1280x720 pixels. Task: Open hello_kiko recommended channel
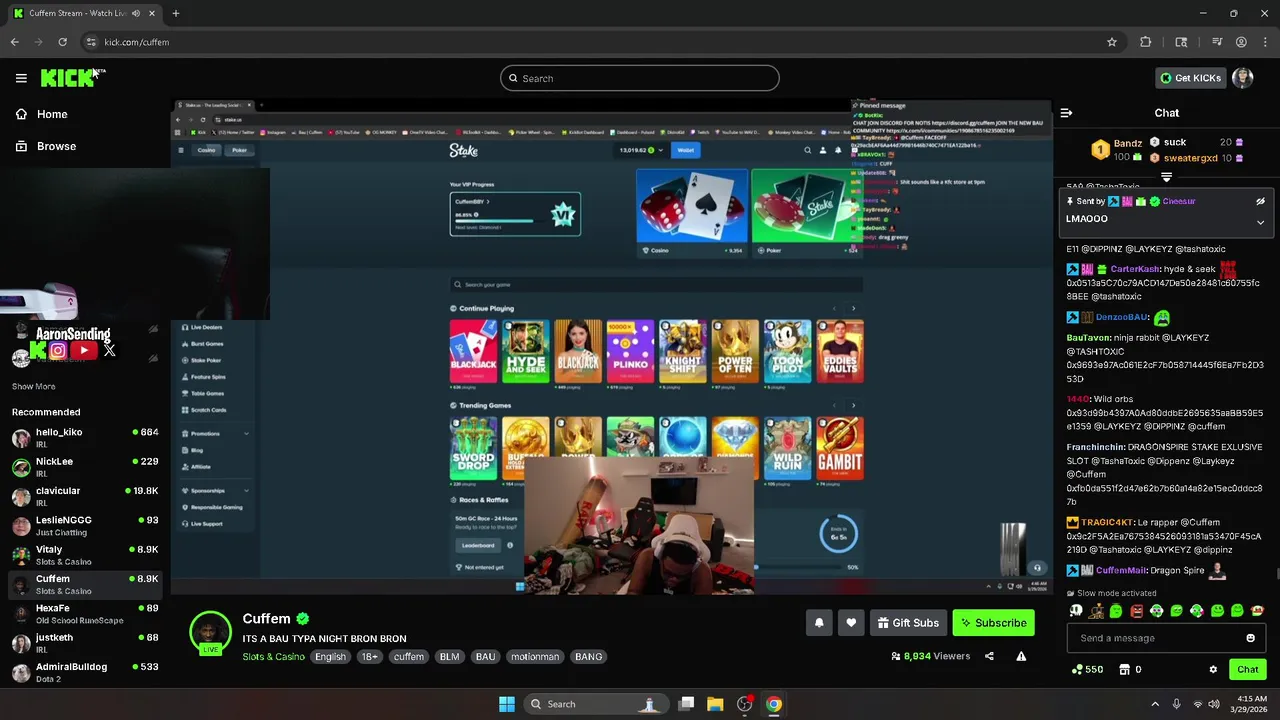85,438
